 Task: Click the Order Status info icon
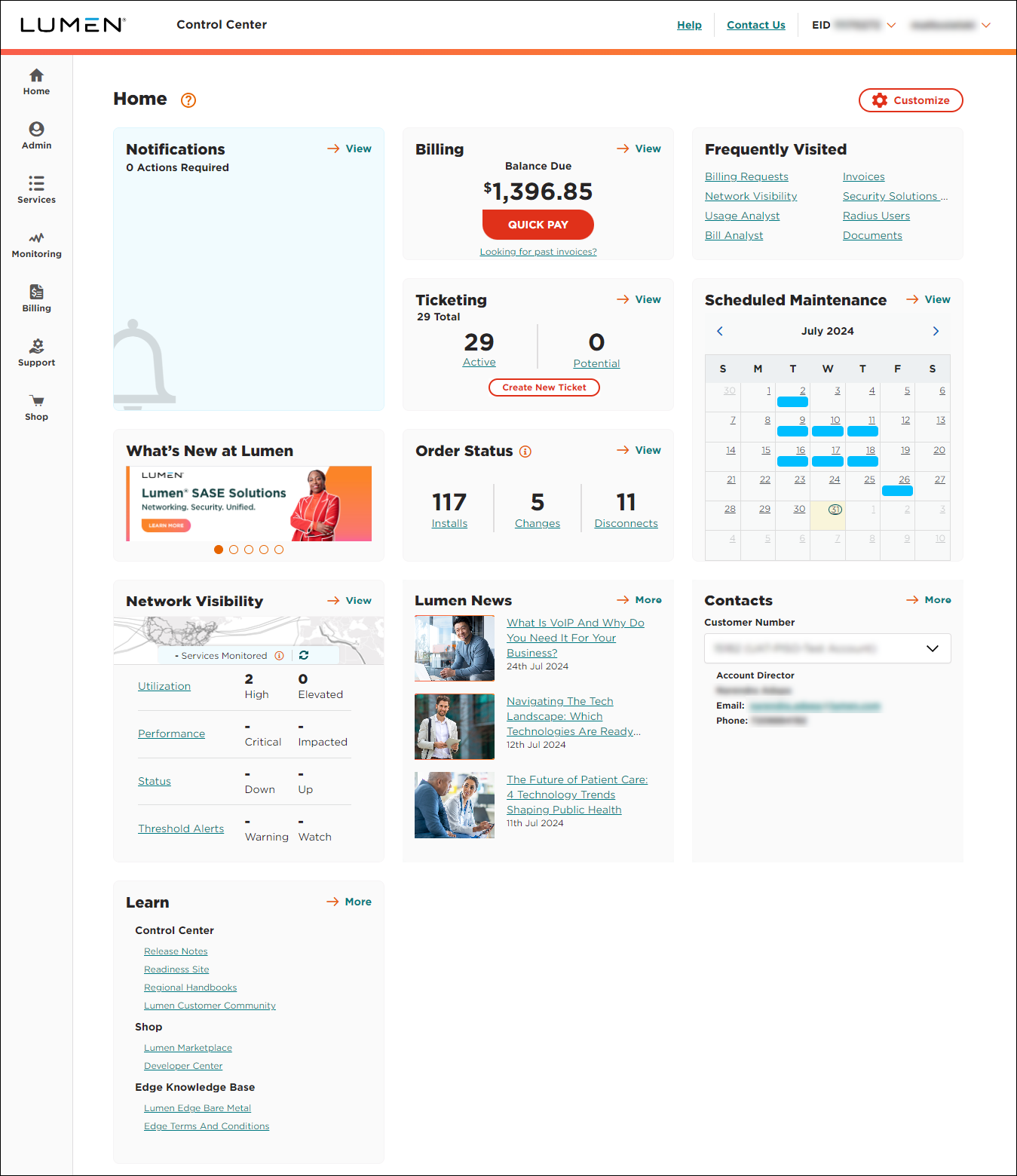pyautogui.click(x=525, y=452)
